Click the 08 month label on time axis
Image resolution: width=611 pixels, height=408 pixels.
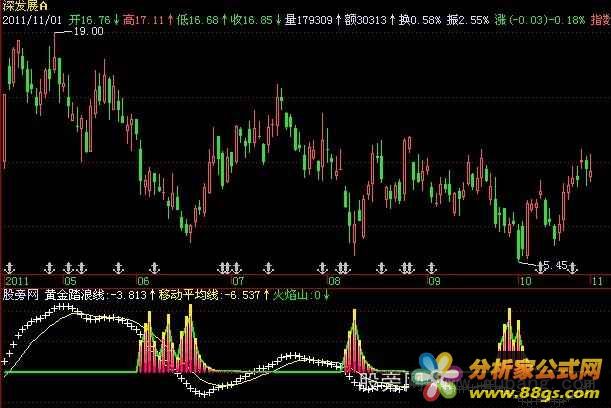click(334, 281)
